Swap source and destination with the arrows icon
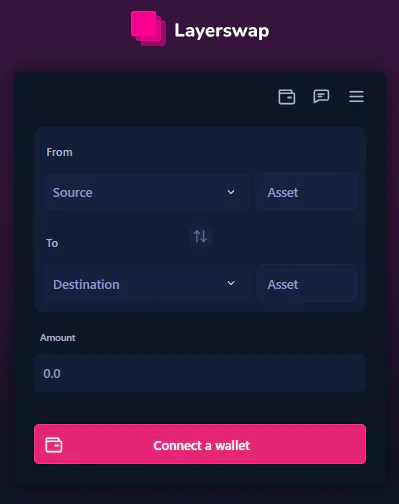The height and width of the screenshot is (504, 399). 200,236
